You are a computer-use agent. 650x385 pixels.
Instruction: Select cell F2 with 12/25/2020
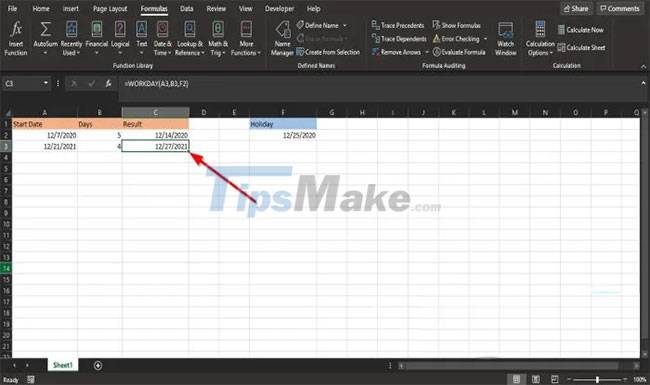point(283,135)
